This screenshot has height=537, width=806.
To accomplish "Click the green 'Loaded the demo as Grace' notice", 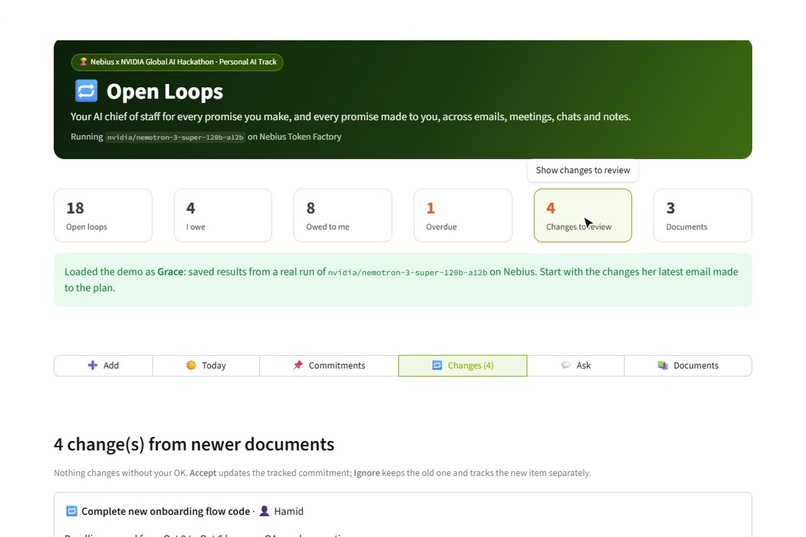I will pos(403,280).
